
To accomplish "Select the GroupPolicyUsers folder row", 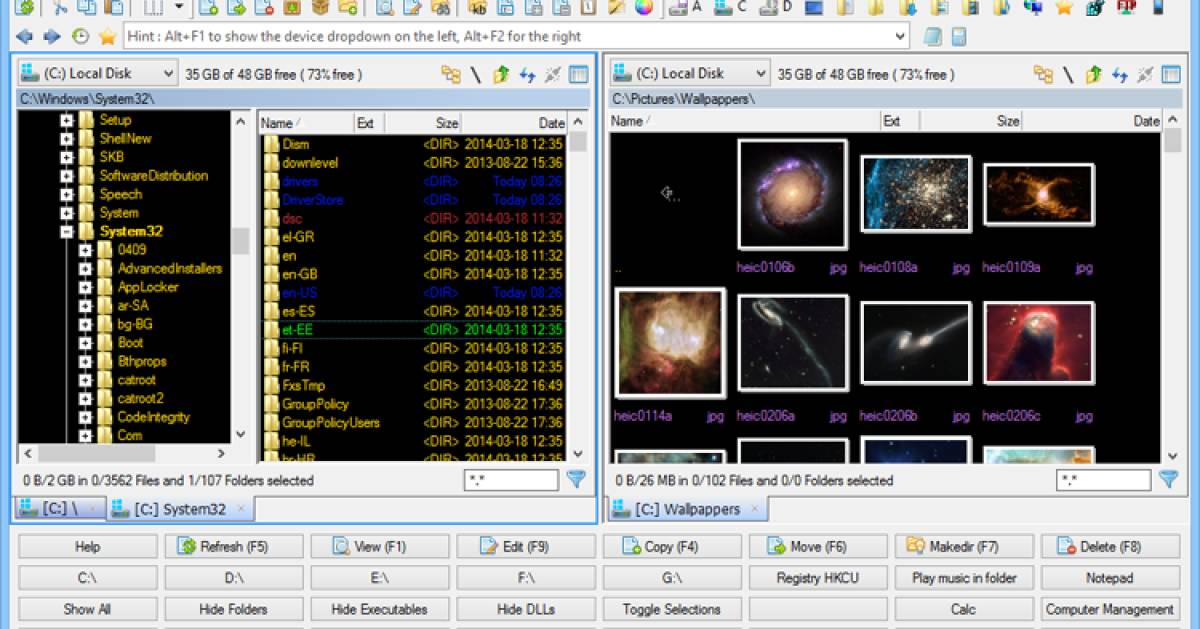I will (x=413, y=423).
